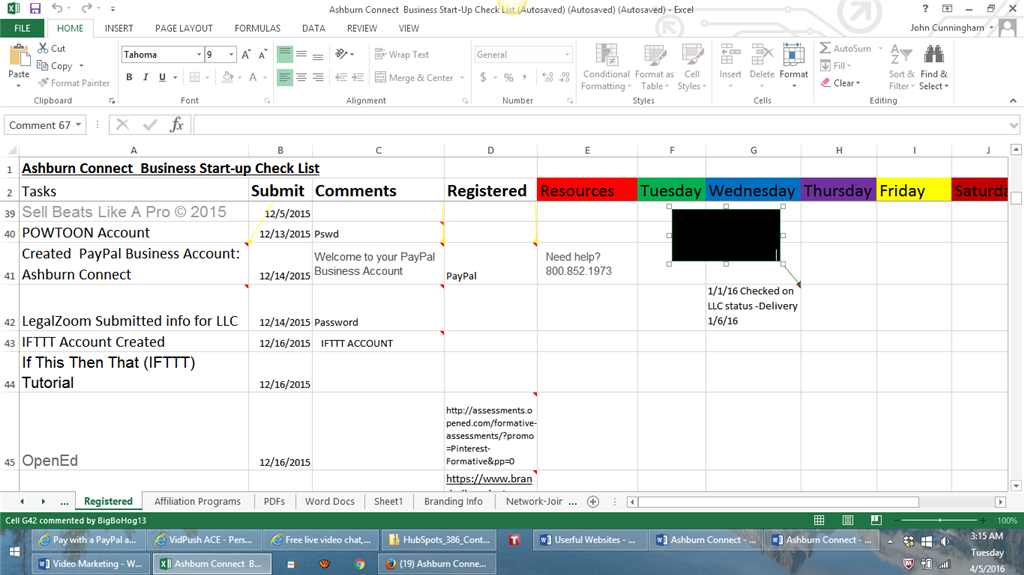Viewport: 1024px width, 575px height.
Task: Toggle Align Right alignment
Action: pyautogui.click(x=317, y=77)
